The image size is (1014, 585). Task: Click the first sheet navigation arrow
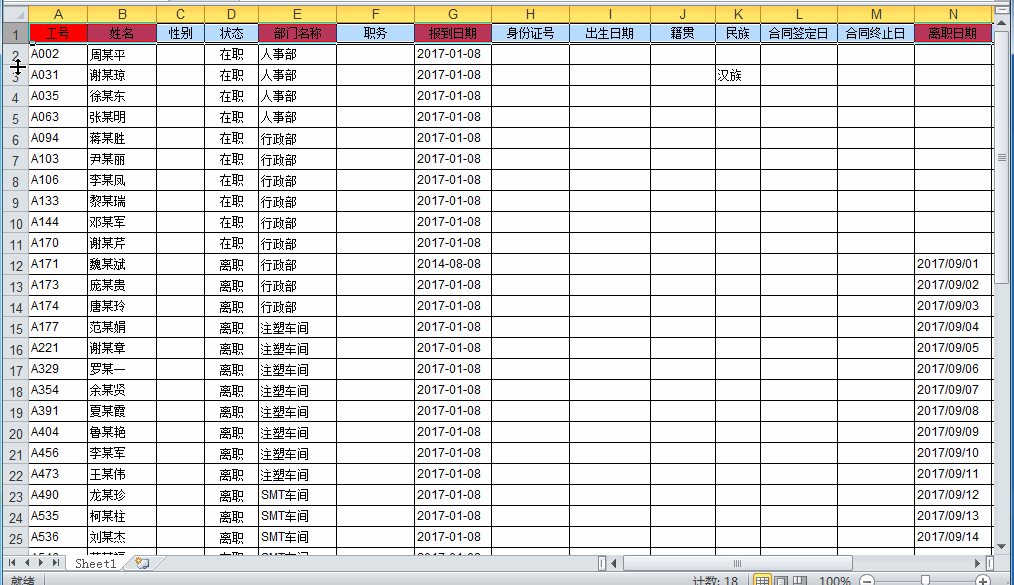pyautogui.click(x=13, y=564)
